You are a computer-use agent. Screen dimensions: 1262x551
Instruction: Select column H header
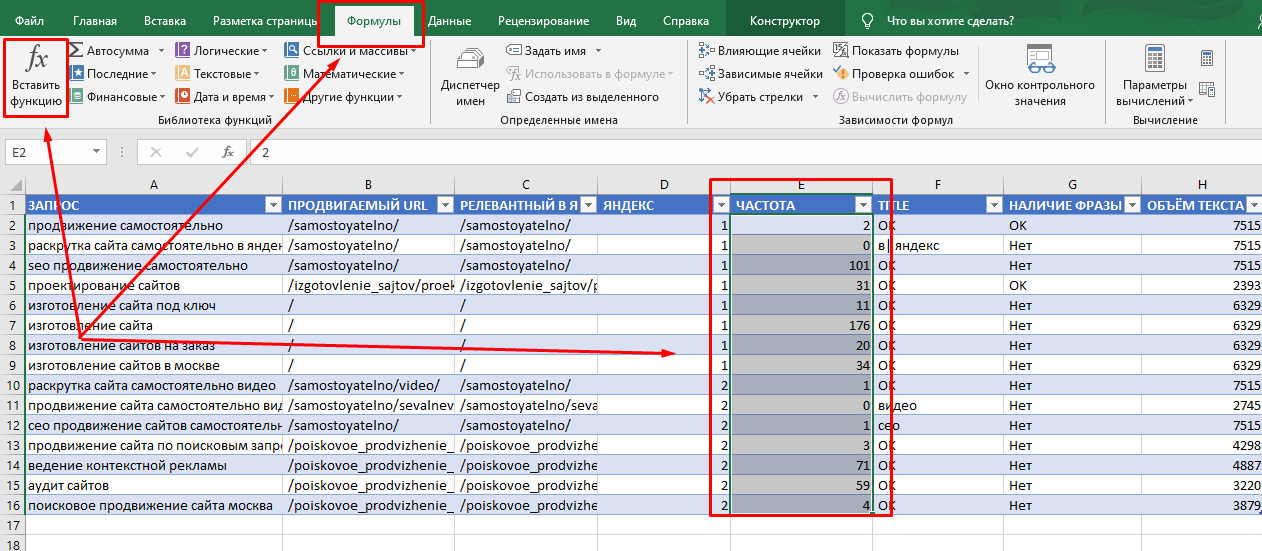pos(1202,185)
